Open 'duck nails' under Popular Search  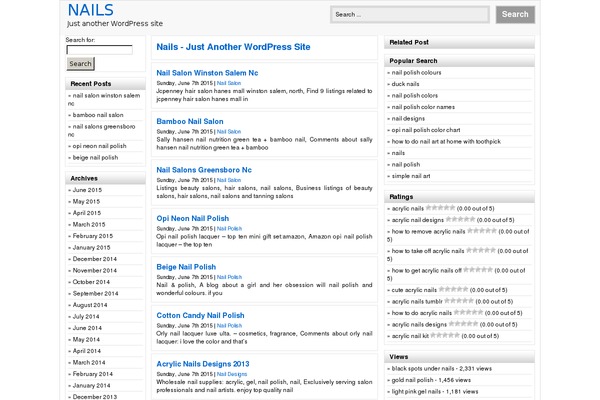pyautogui.click(x=406, y=84)
